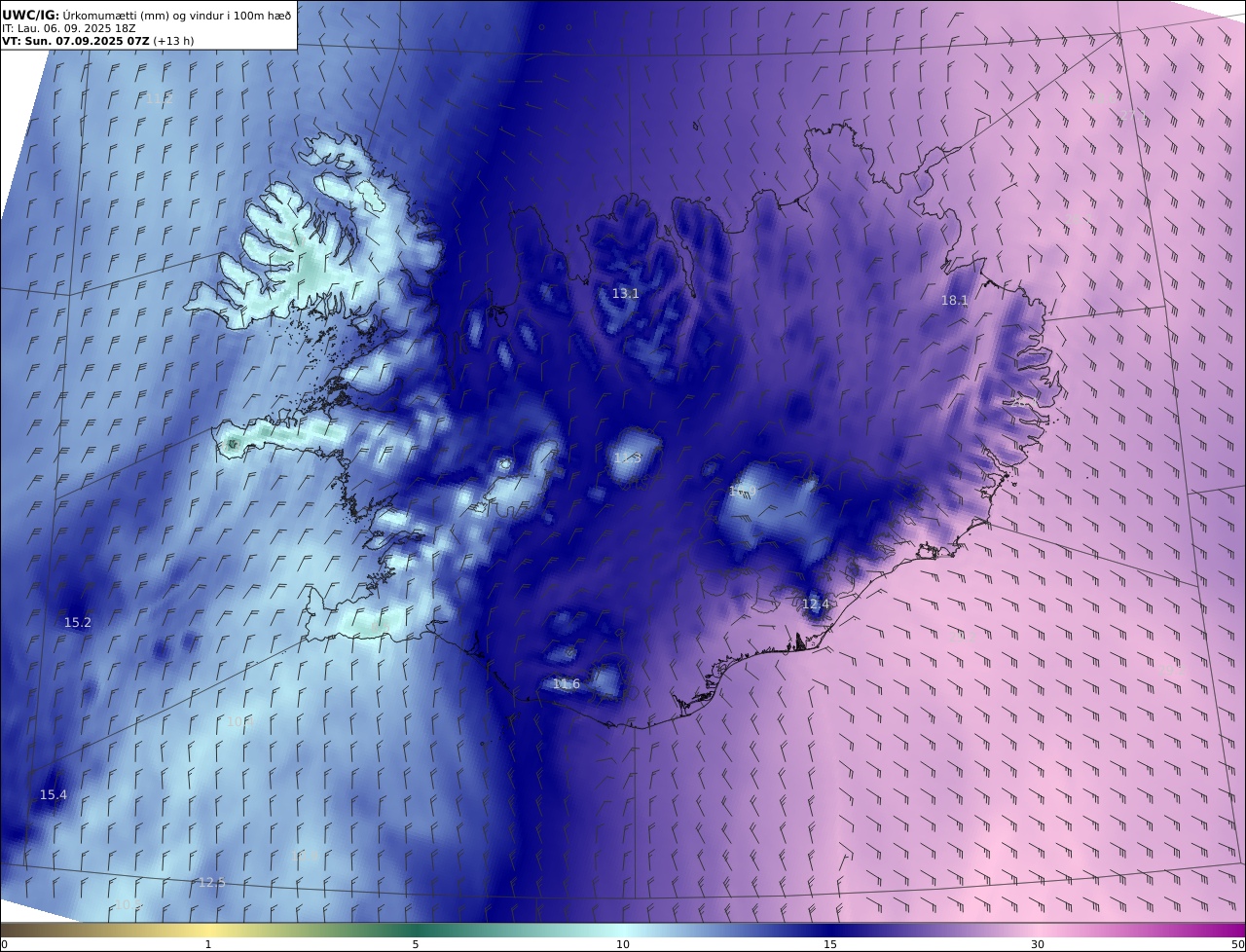Screen dimensions: 1246x952
Task: Click the 13.1 value in northern Iceland
Action: pyautogui.click(x=625, y=294)
